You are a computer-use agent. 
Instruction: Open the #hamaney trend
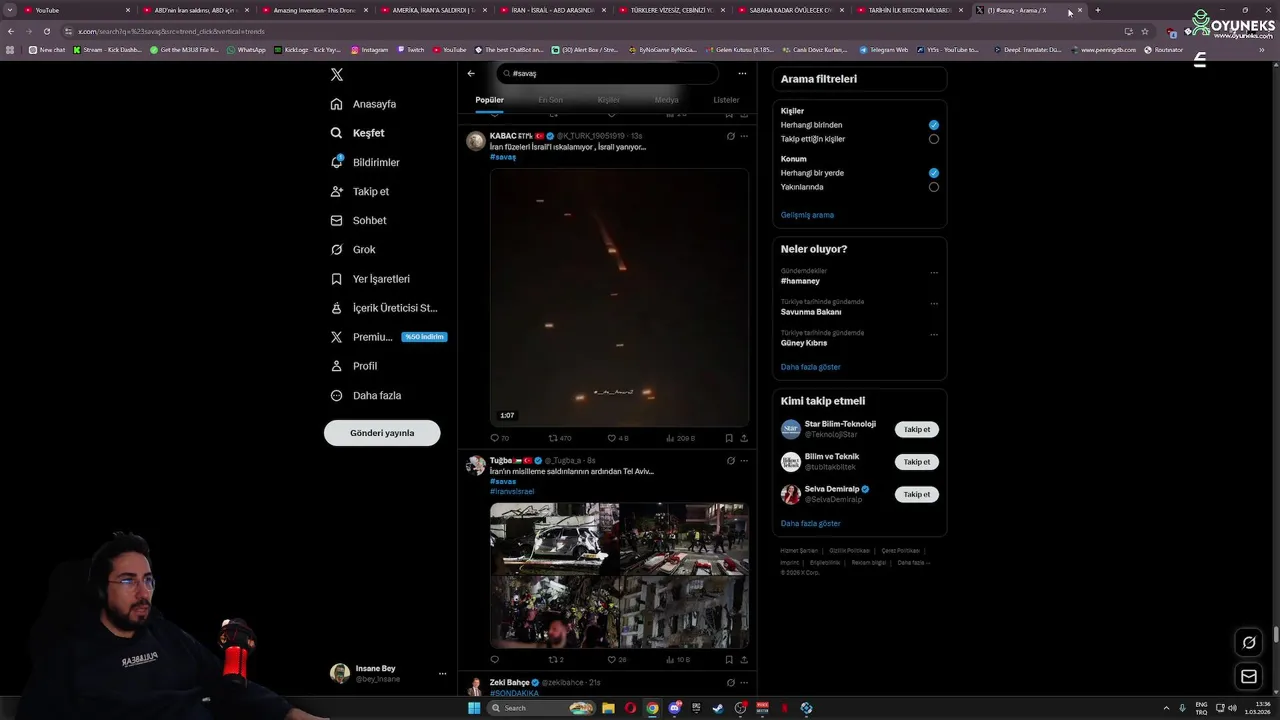[x=800, y=281]
